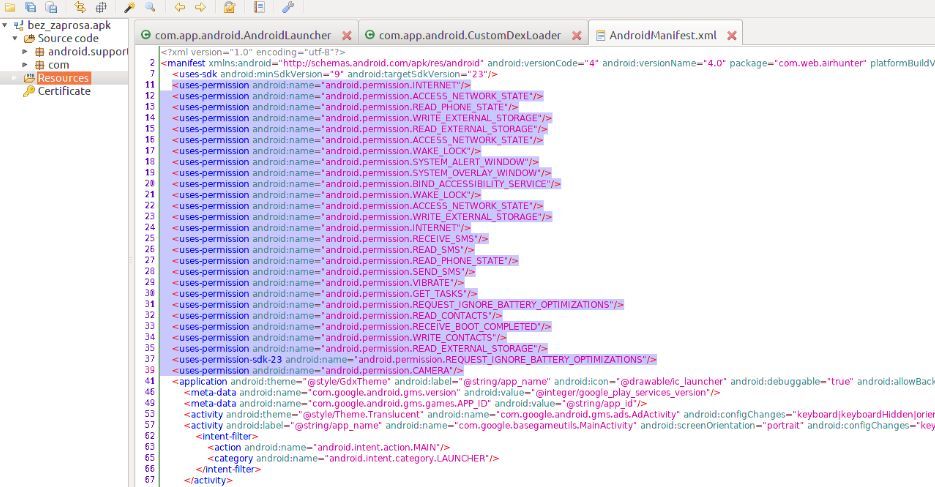This screenshot has width=935, height=487.
Task: Click the RECEIVE_BOOT_COMPLETED permission line
Action: point(362,327)
